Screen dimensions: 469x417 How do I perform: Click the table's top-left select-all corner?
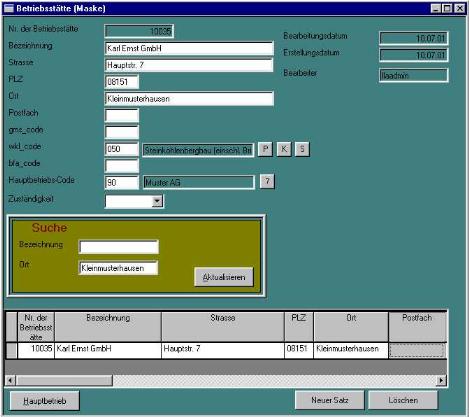(x=12, y=326)
